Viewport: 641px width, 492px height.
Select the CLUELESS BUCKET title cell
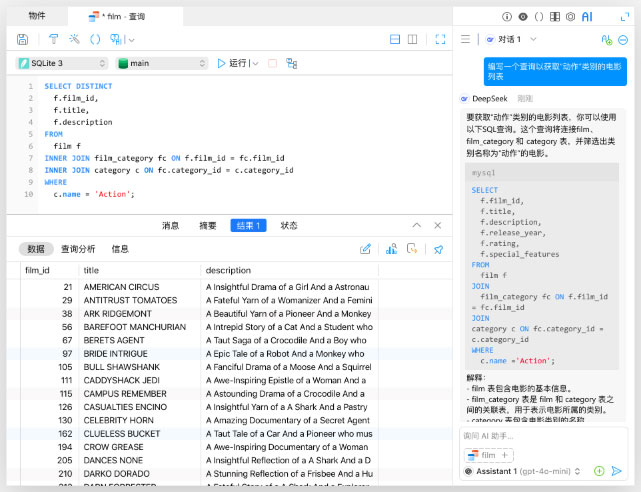click(139, 434)
